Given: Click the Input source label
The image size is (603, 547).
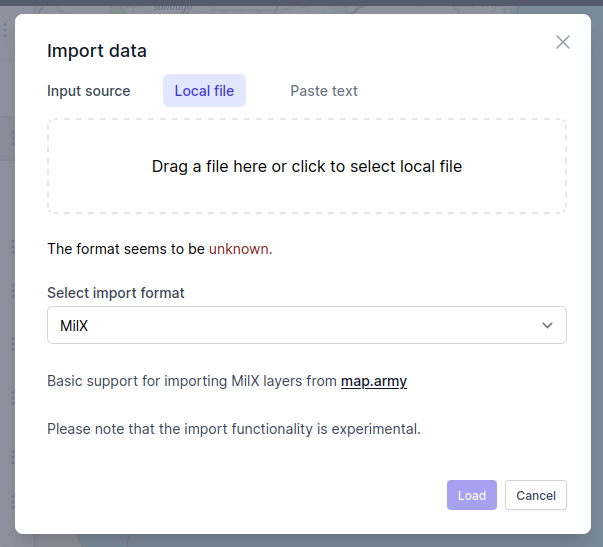Looking at the screenshot, I should [x=89, y=91].
